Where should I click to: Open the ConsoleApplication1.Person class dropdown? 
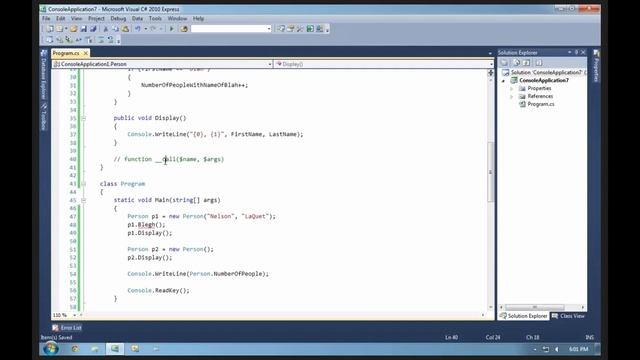270,64
